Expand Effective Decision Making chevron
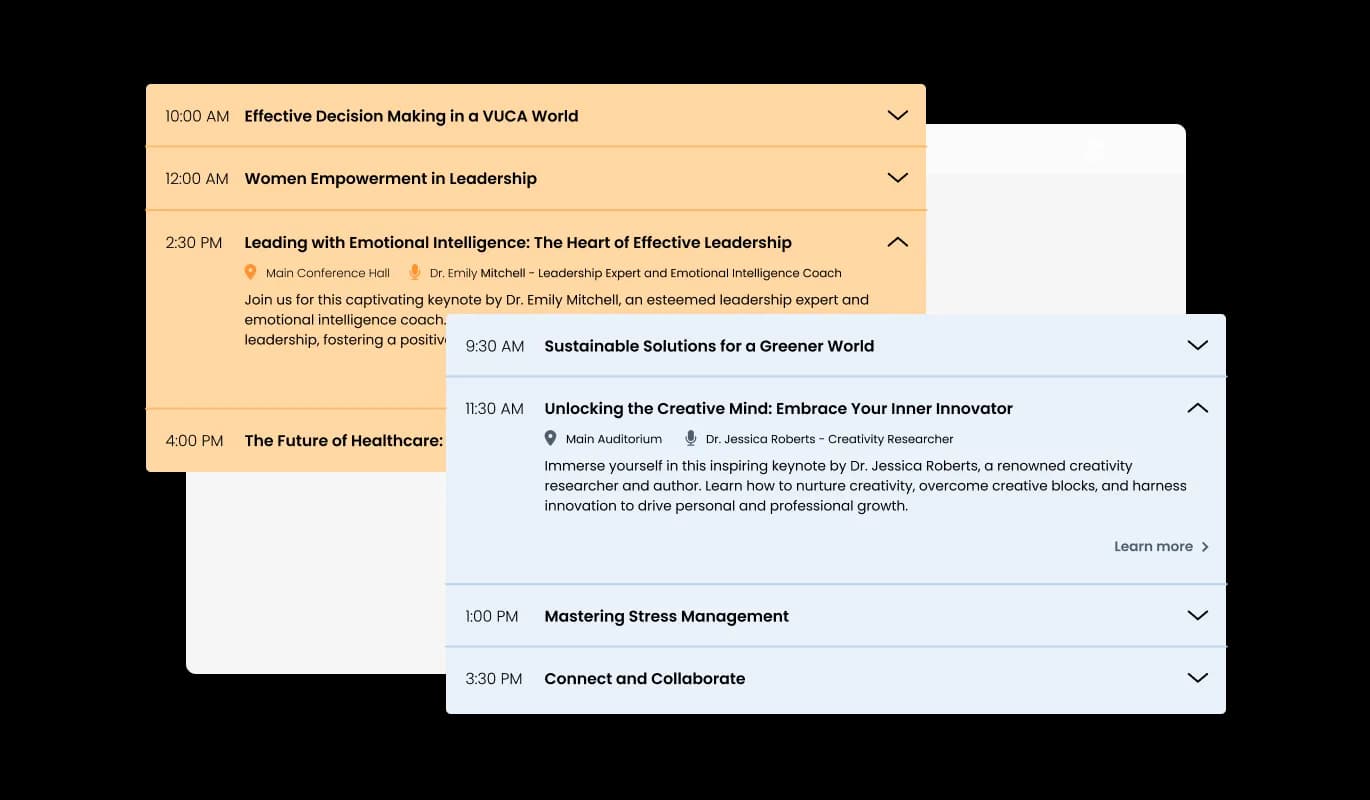The image size is (1370, 800). coord(897,115)
